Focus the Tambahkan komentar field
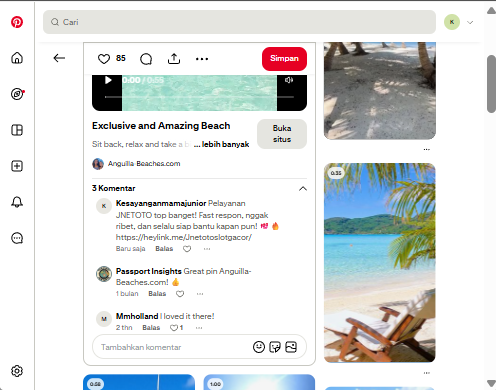The height and width of the screenshot is (390, 496). [x=199, y=347]
